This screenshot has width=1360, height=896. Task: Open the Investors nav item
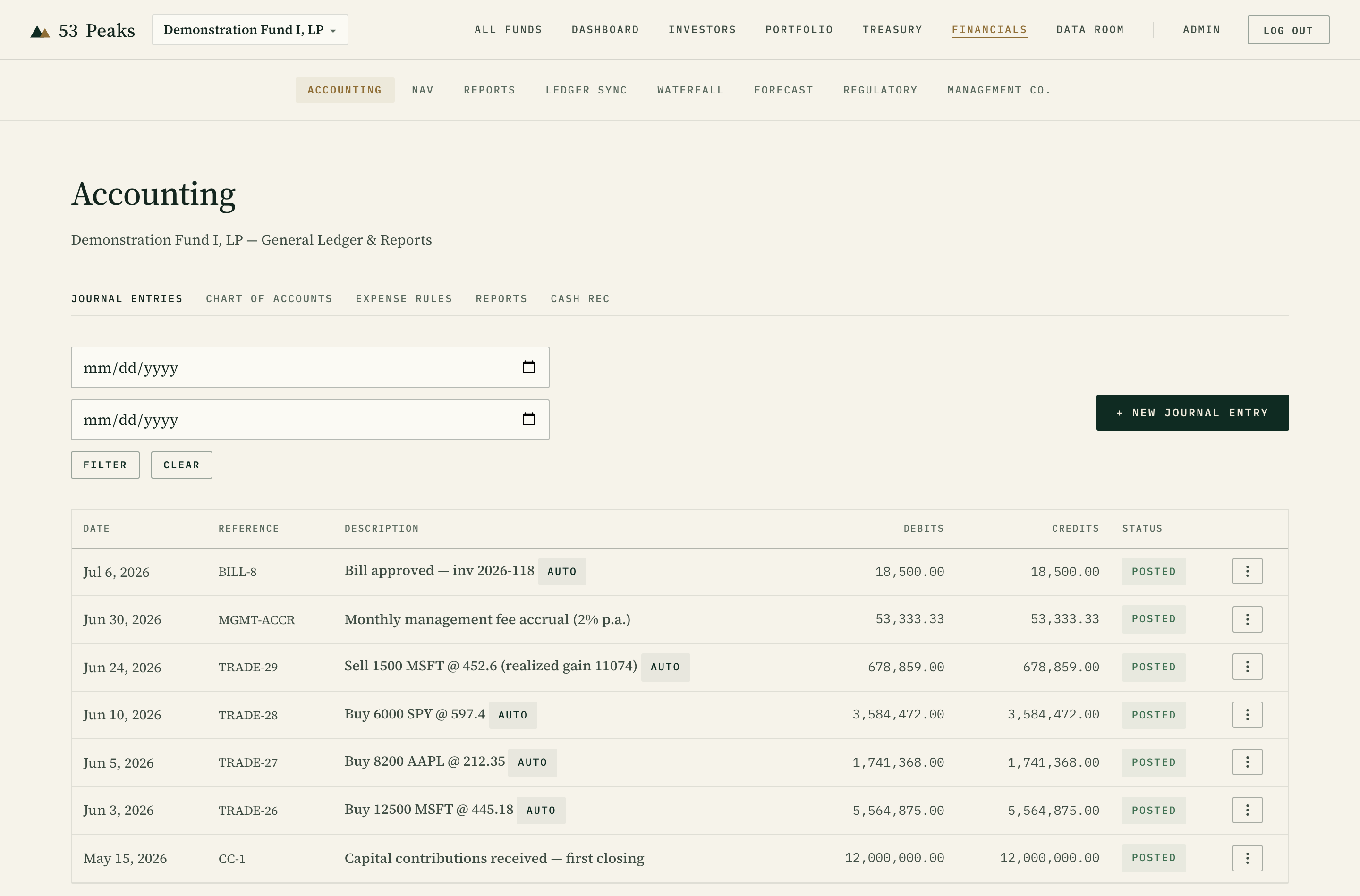(x=702, y=30)
